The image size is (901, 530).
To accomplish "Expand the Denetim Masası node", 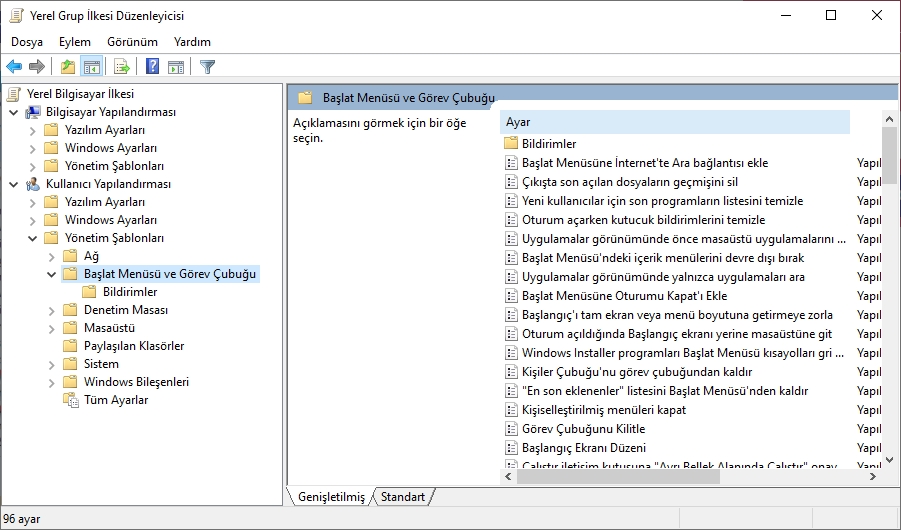I will point(52,310).
